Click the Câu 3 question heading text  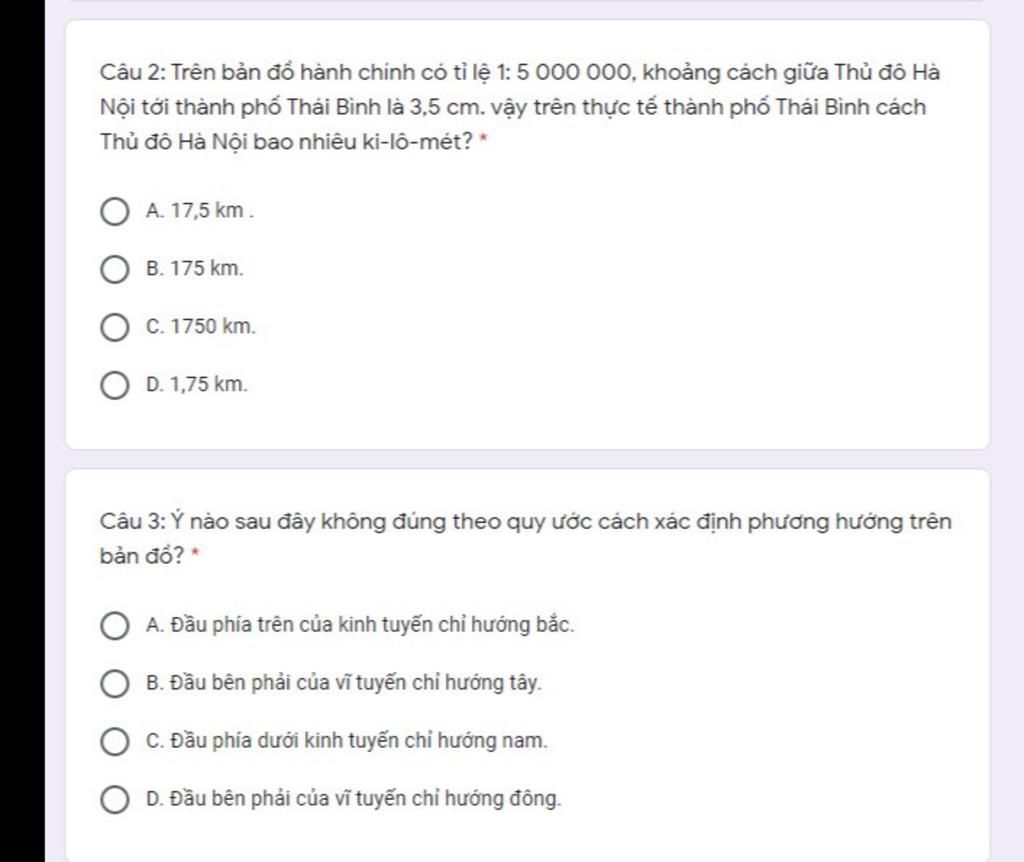[x=526, y=538]
